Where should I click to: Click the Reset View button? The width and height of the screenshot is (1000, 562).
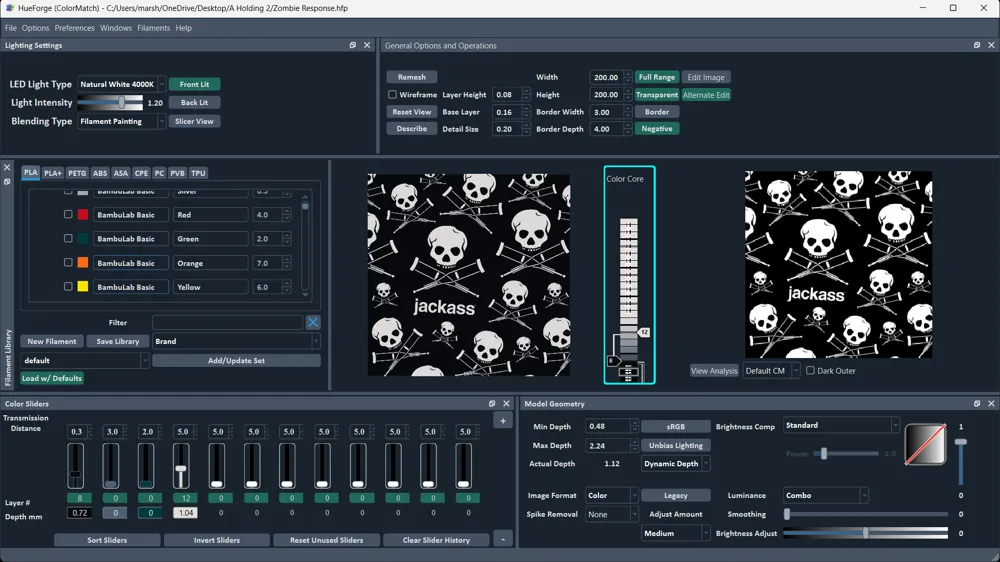[x=411, y=112]
